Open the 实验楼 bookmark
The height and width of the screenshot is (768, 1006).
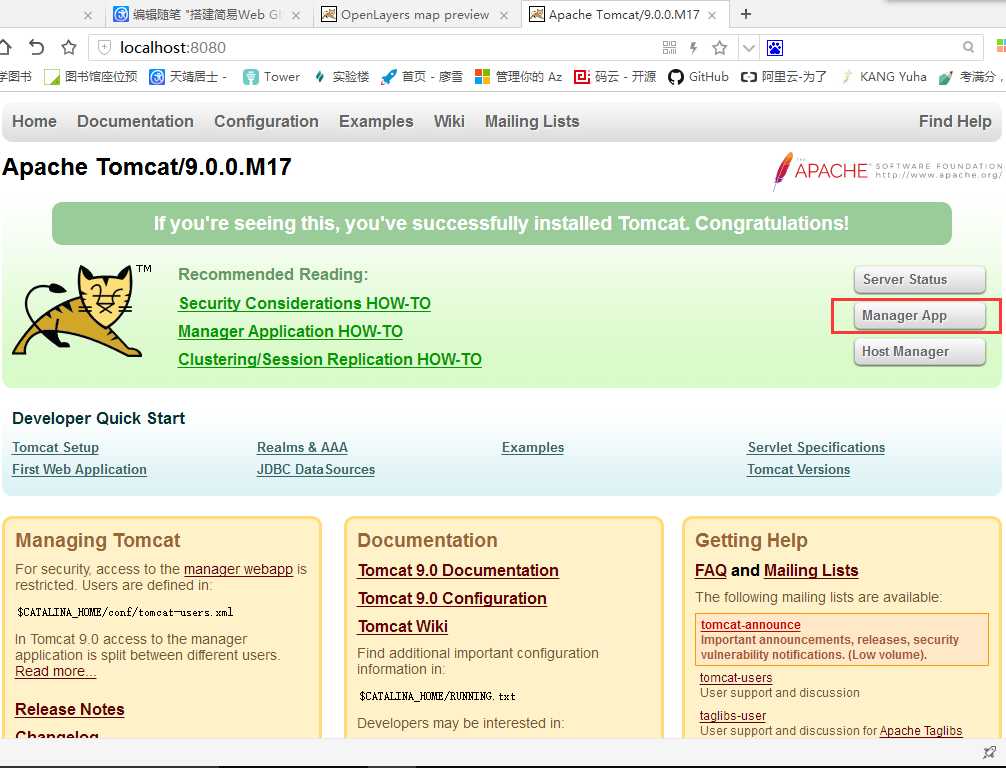point(341,77)
